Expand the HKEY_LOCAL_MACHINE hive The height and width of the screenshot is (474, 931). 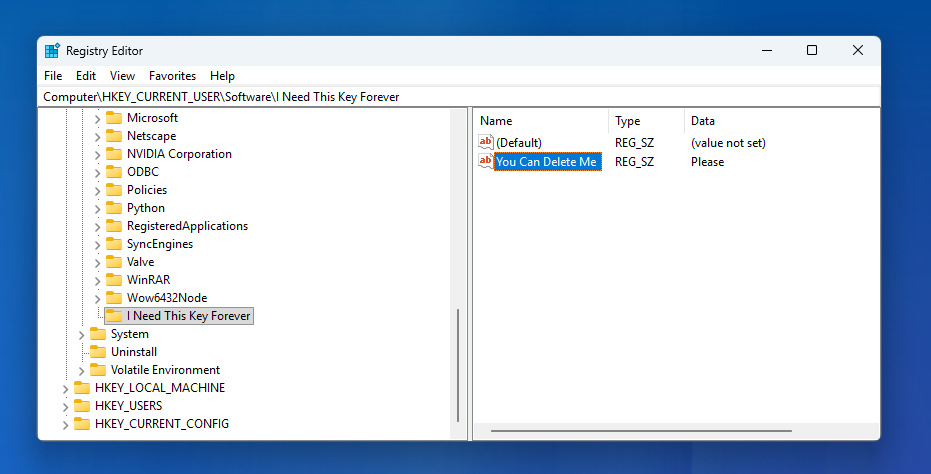[65, 389]
